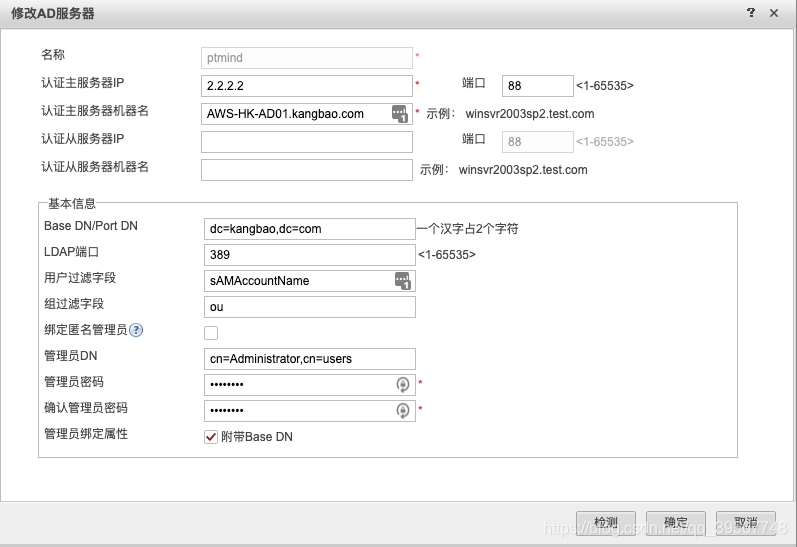Select the empty 认证从服务器IP input
The image size is (797, 547).
306,142
